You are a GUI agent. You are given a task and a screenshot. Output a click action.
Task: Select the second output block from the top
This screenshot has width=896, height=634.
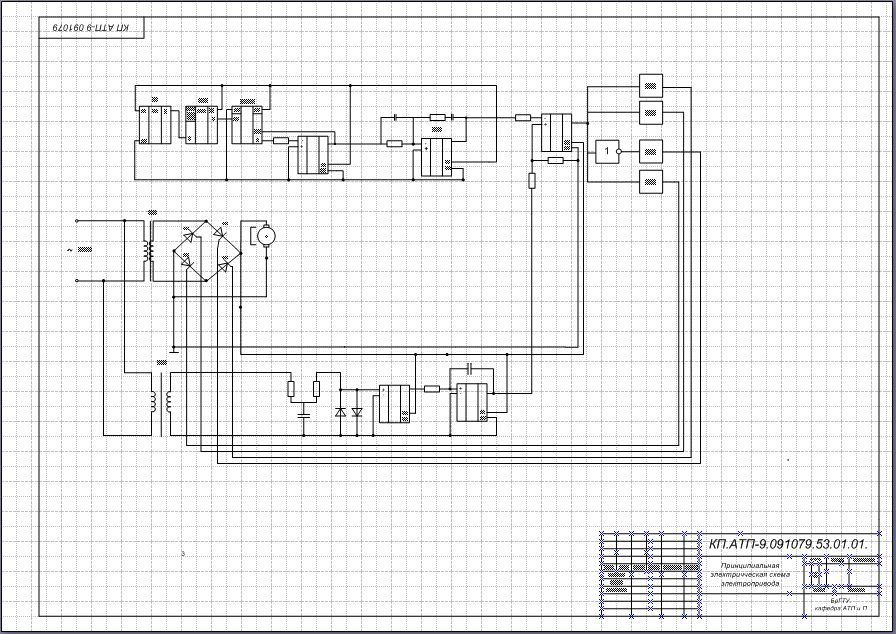pos(651,113)
